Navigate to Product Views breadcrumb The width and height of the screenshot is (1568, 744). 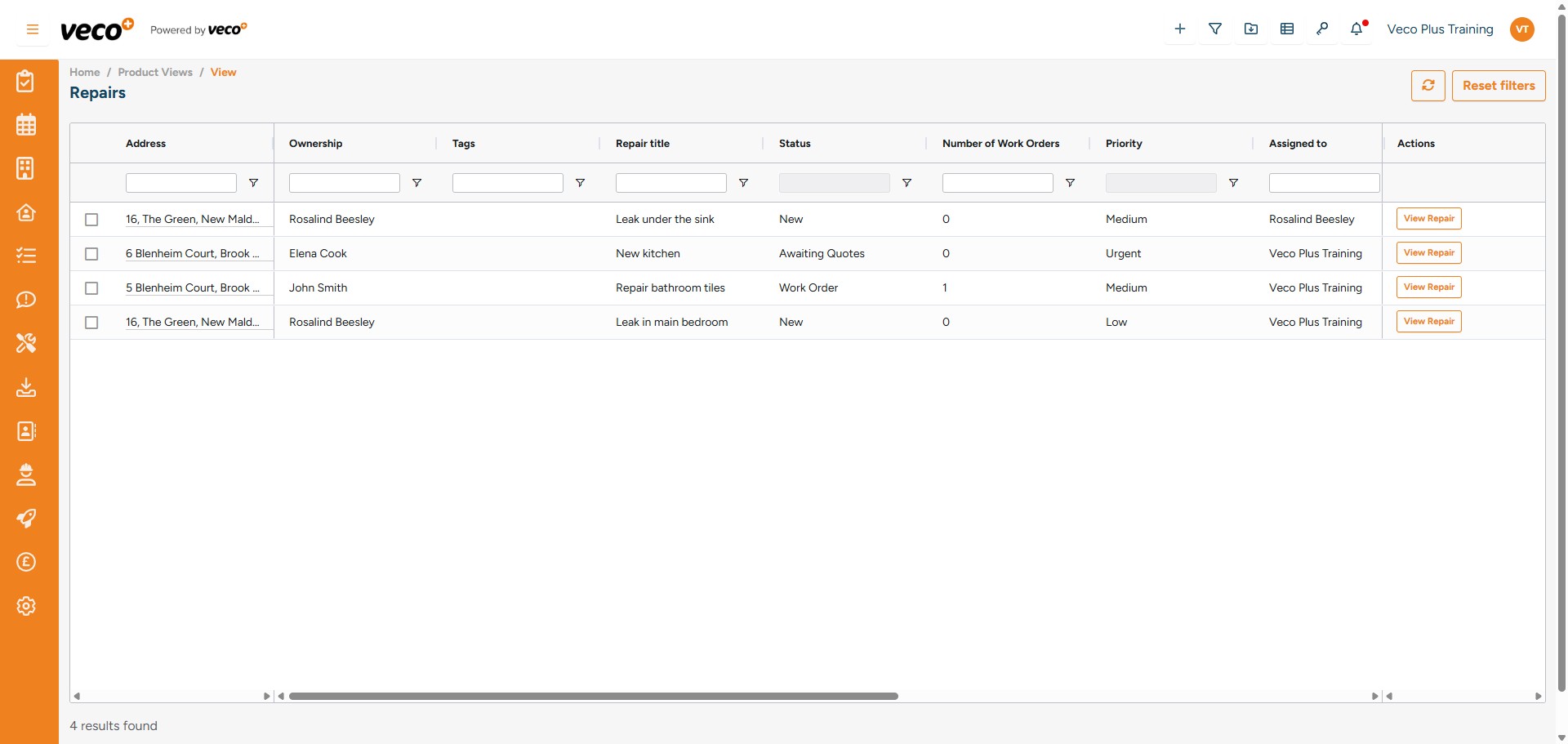155,72
